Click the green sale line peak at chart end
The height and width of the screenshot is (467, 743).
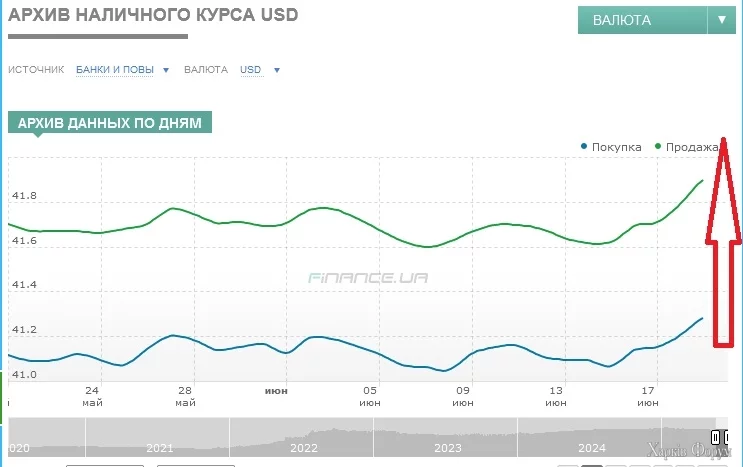pyautogui.click(x=703, y=180)
